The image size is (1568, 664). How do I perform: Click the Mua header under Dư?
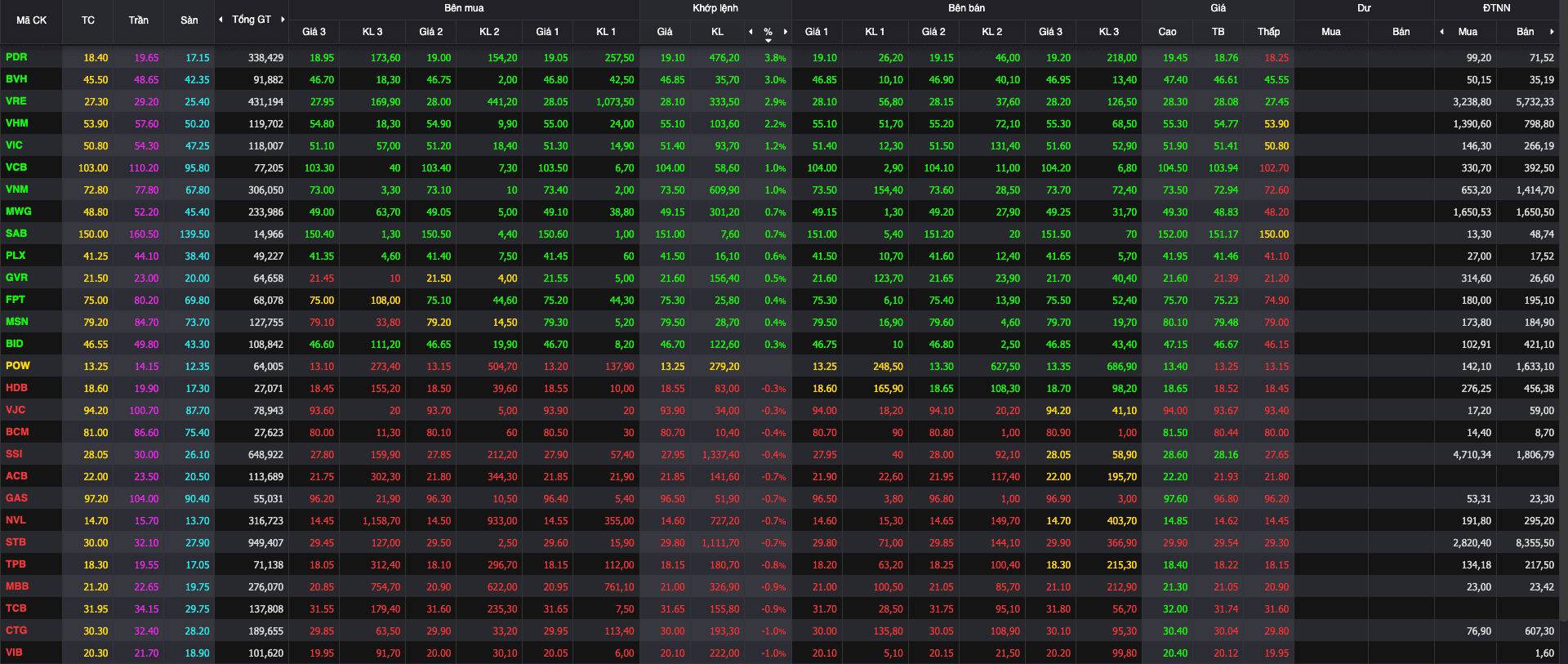(x=1330, y=32)
